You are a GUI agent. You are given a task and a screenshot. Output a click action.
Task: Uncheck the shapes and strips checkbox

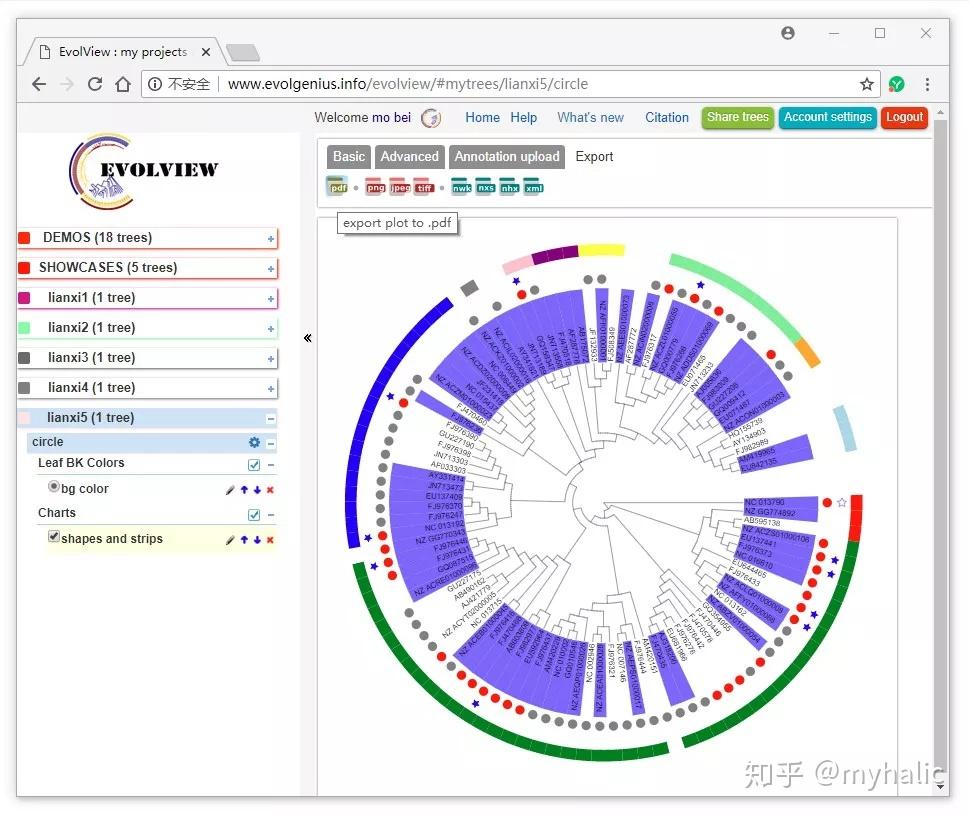coord(54,536)
